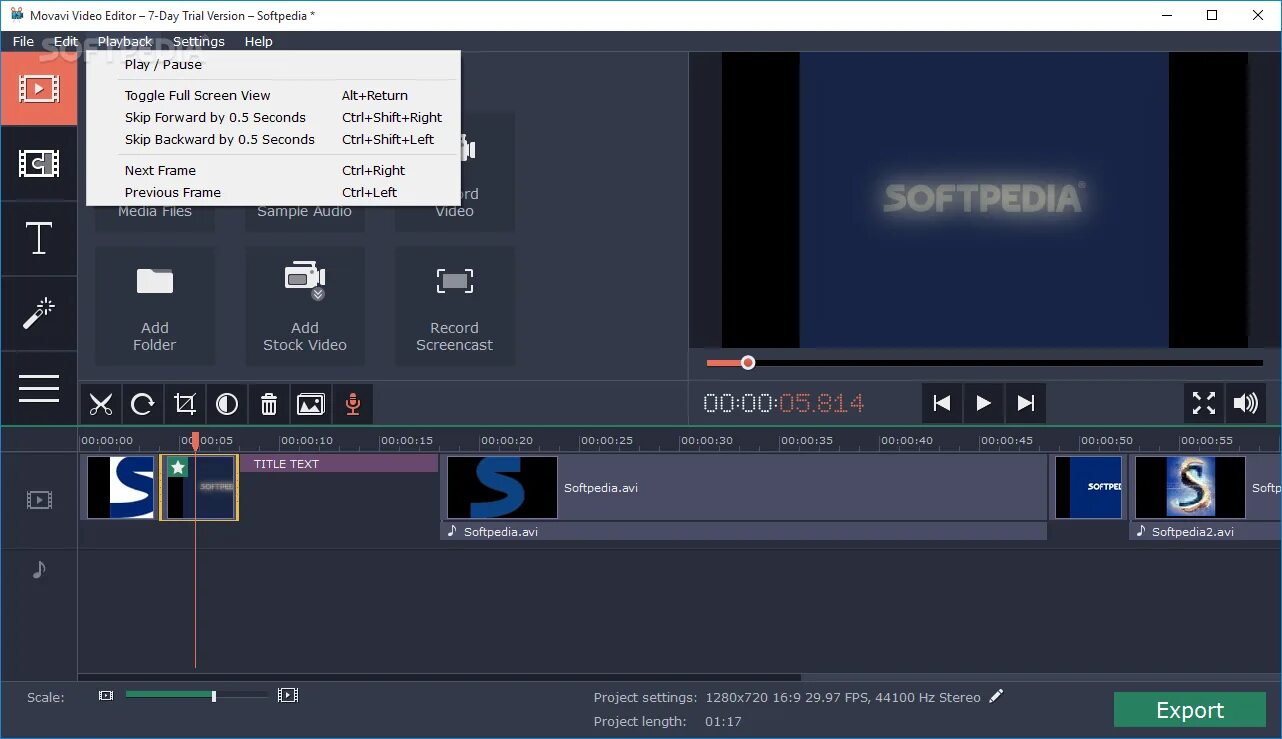This screenshot has height=739, width=1282.
Task: Click zoom in timeline scale icon
Action: [x=288, y=695]
